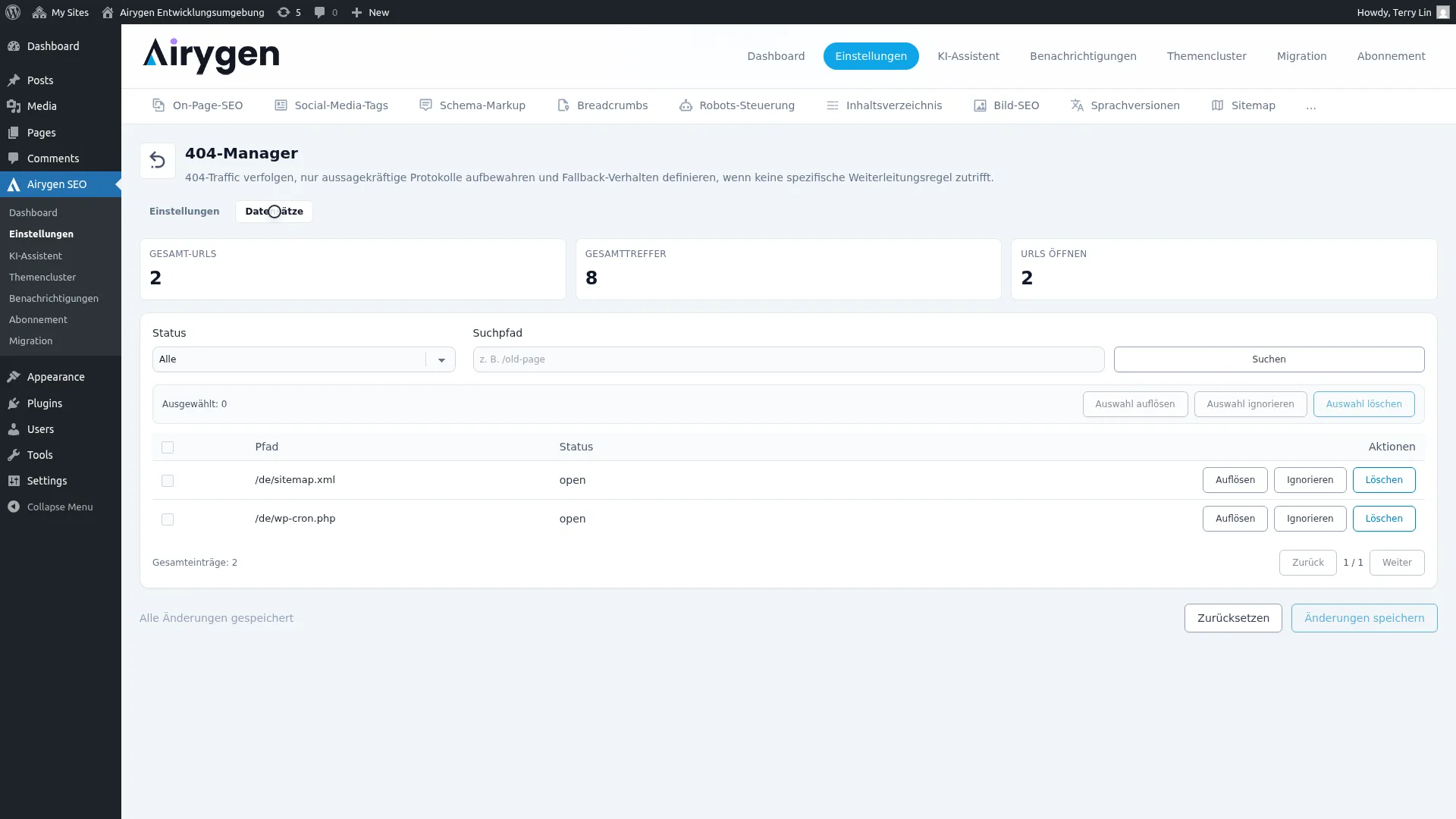The width and height of the screenshot is (1456, 819).
Task: Open KI-Assistent in Airygen SEO submenu
Action: (36, 256)
